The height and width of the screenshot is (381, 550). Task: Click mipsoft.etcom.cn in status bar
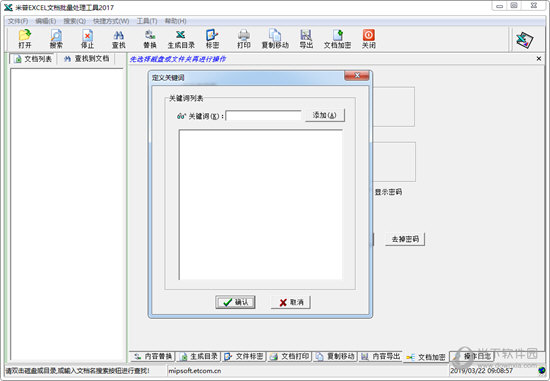click(195, 370)
